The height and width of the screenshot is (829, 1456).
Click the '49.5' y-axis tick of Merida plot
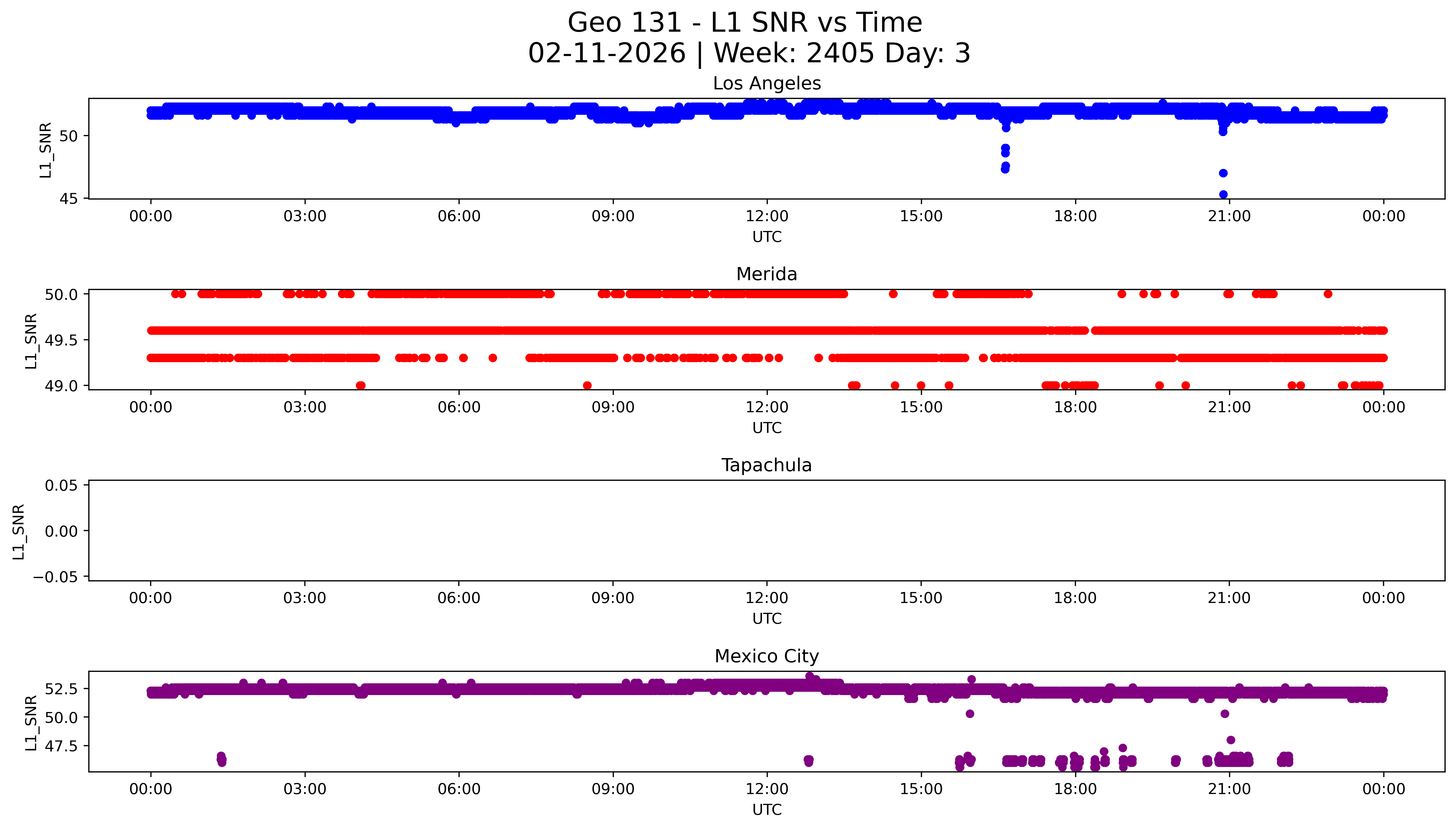tap(61, 341)
